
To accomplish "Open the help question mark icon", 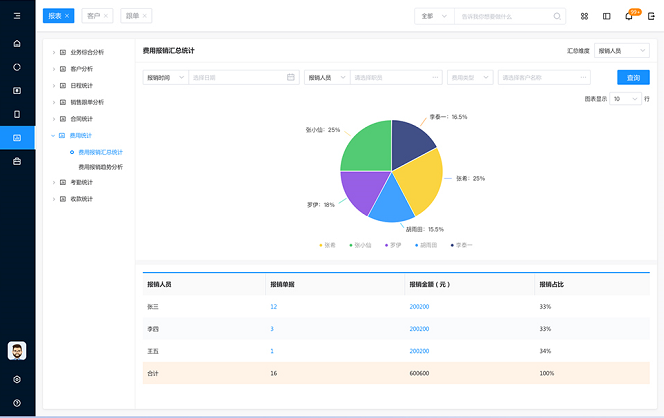I will point(17,403).
